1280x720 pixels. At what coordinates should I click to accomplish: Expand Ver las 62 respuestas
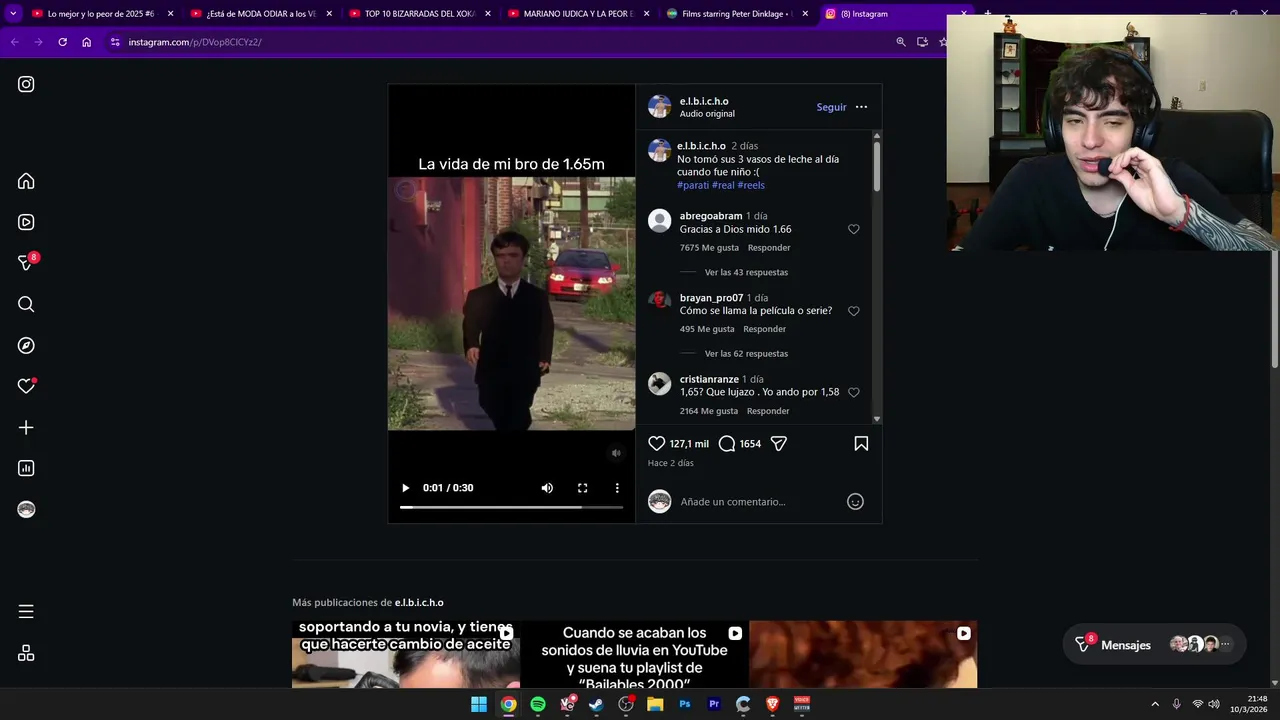pyautogui.click(x=746, y=353)
